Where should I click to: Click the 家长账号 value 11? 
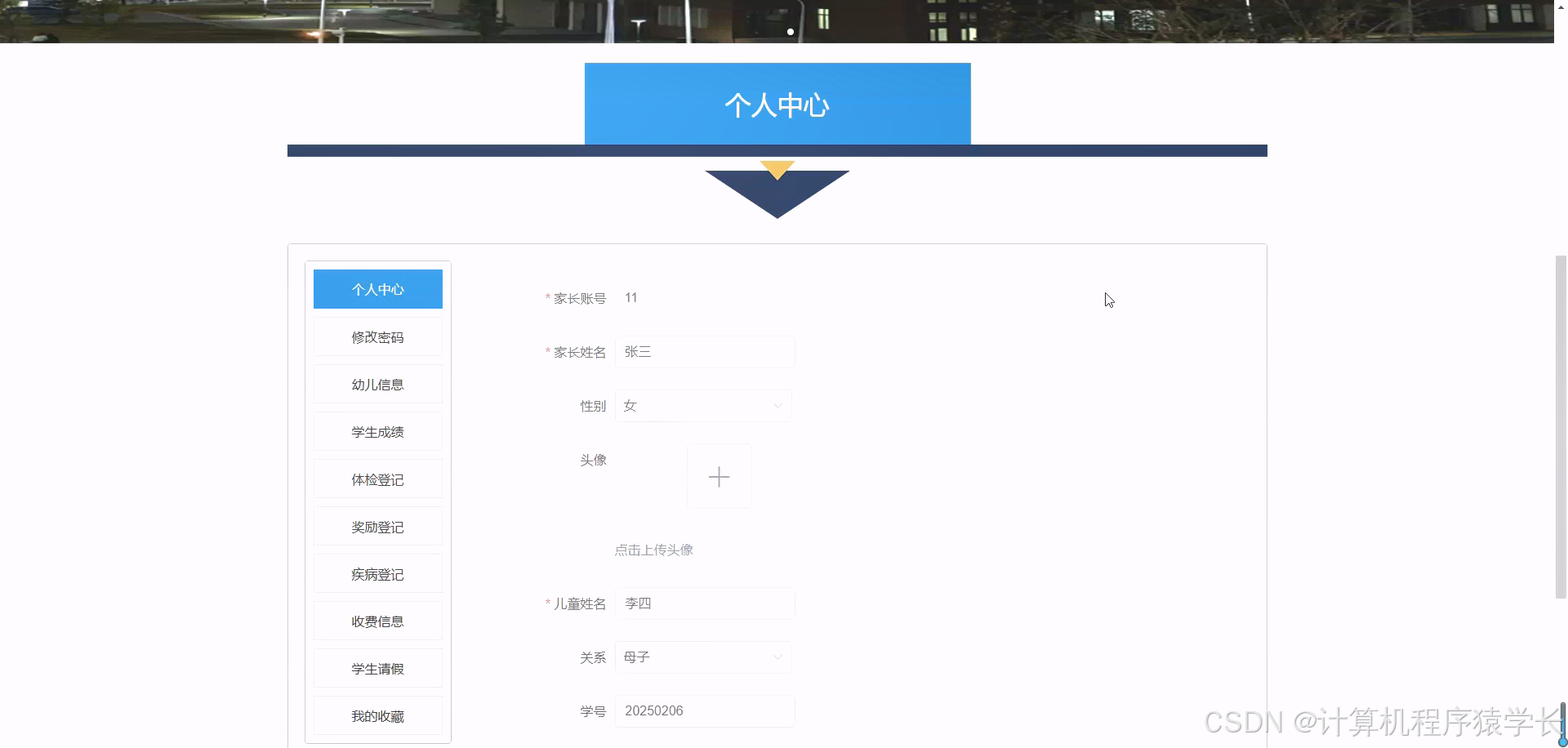point(631,298)
